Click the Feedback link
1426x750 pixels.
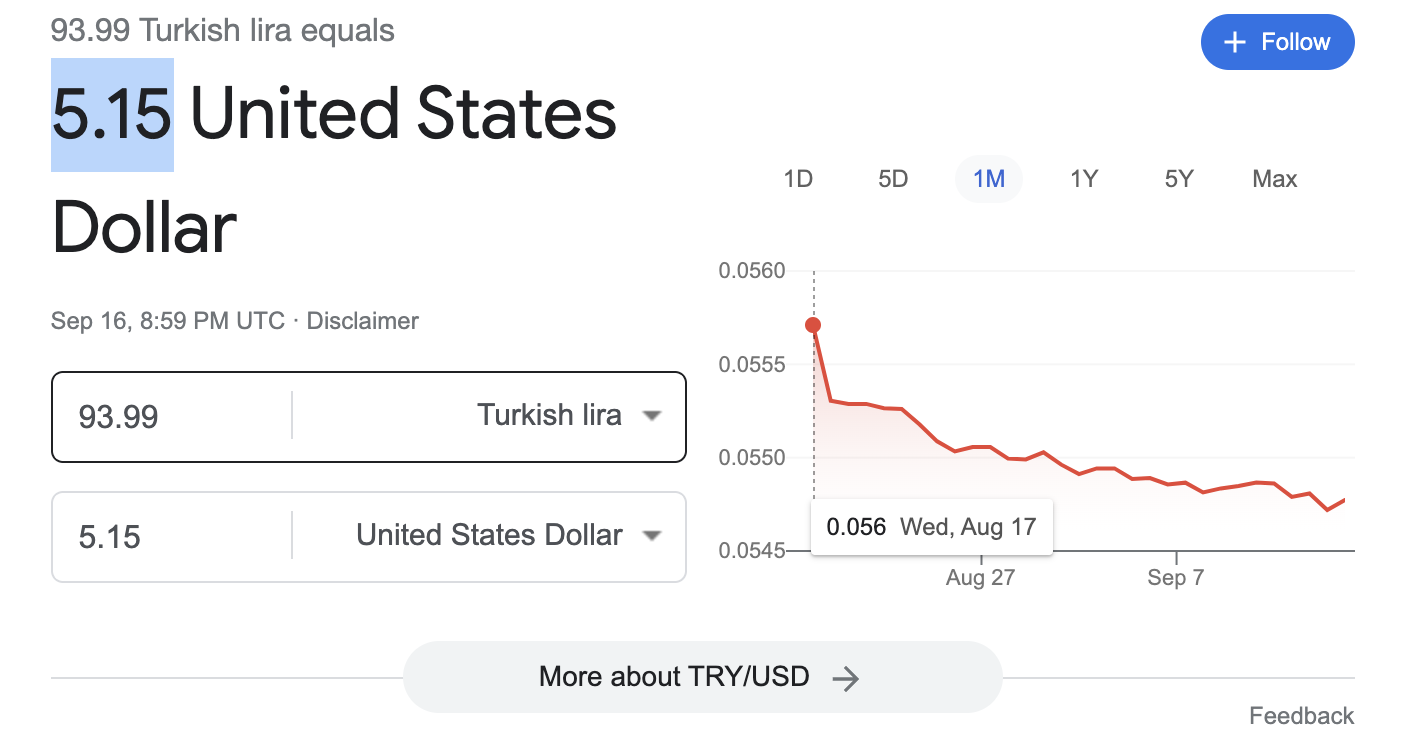click(x=1301, y=716)
